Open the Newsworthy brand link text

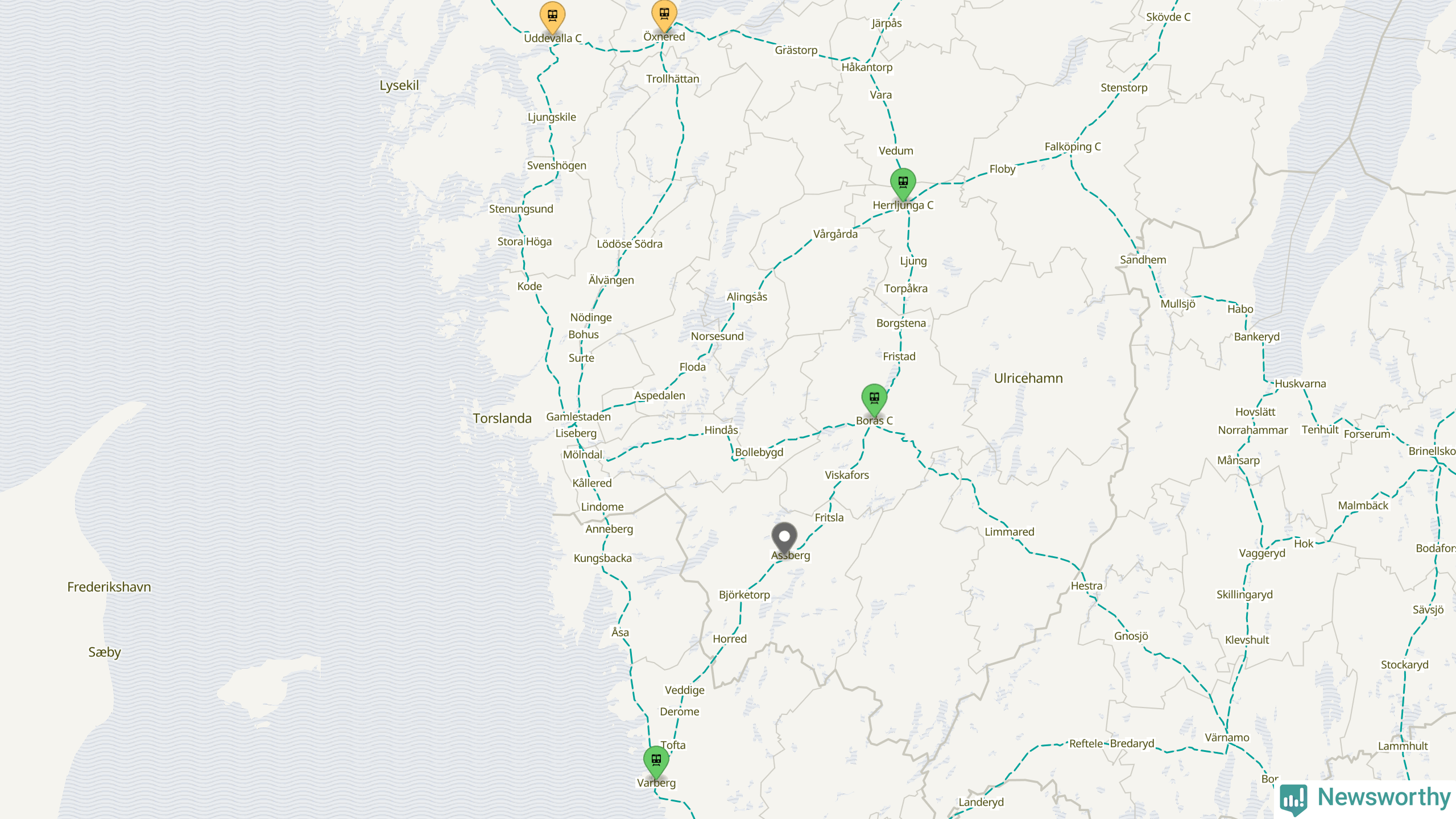(x=1384, y=797)
